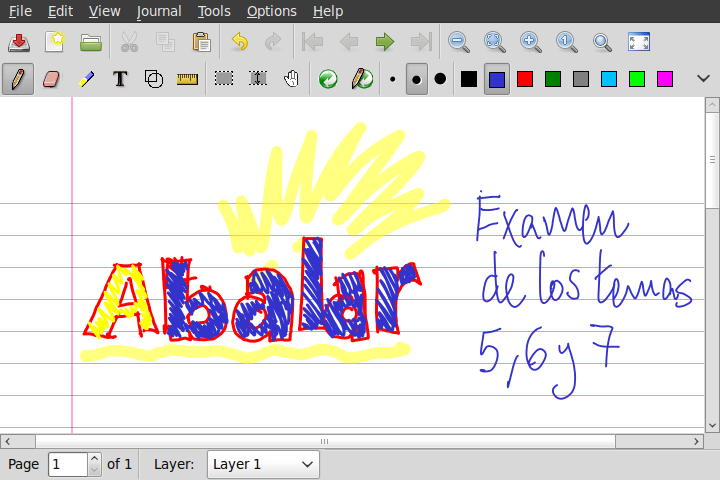Paste from clipboard icon
Screen dimensions: 720x480
click(x=202, y=42)
